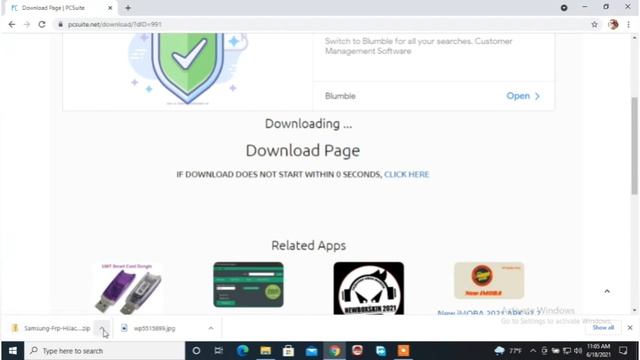Click the scroll-to-top arrow on the page

[607, 291]
